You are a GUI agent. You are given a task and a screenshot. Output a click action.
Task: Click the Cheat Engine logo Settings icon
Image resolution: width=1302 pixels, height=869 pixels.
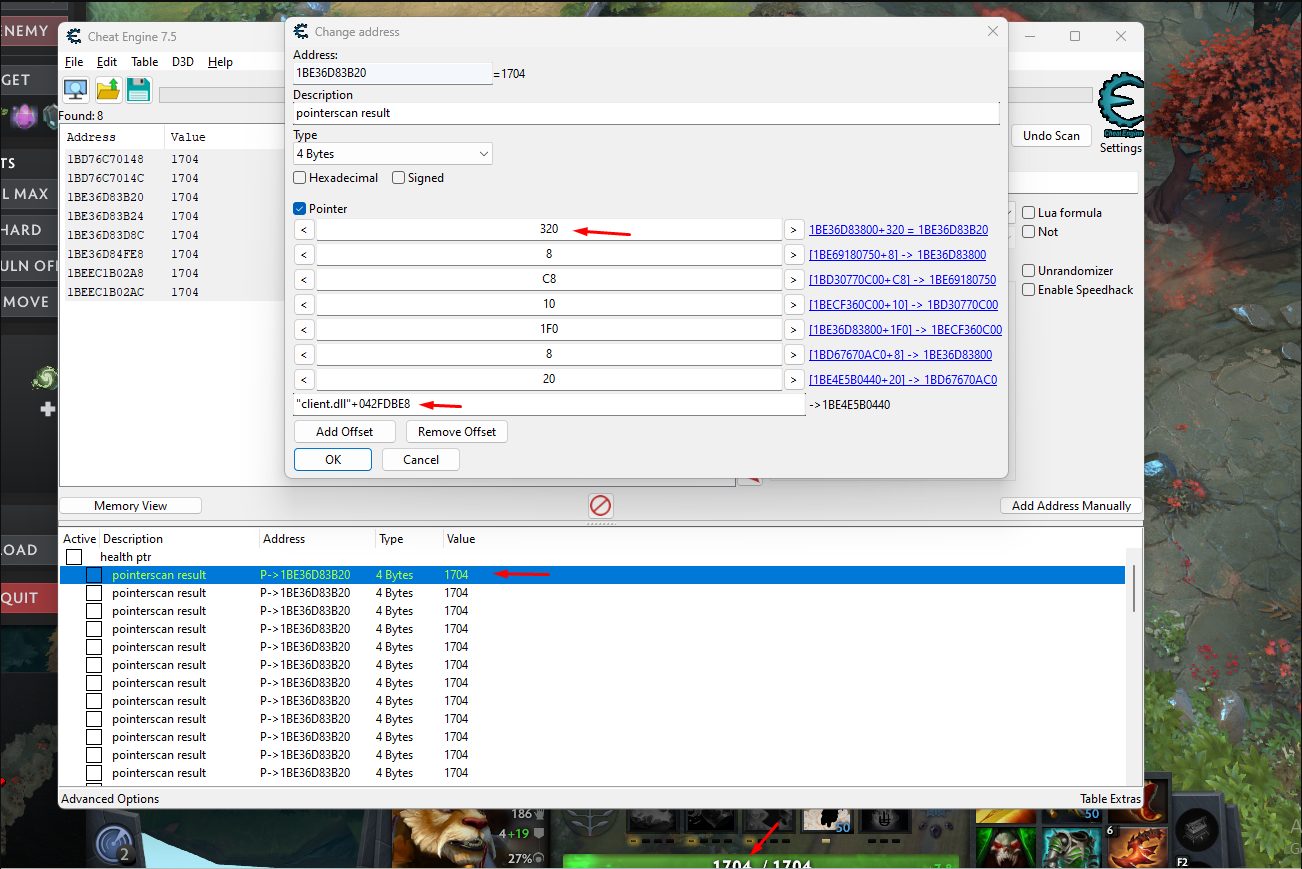[1121, 106]
